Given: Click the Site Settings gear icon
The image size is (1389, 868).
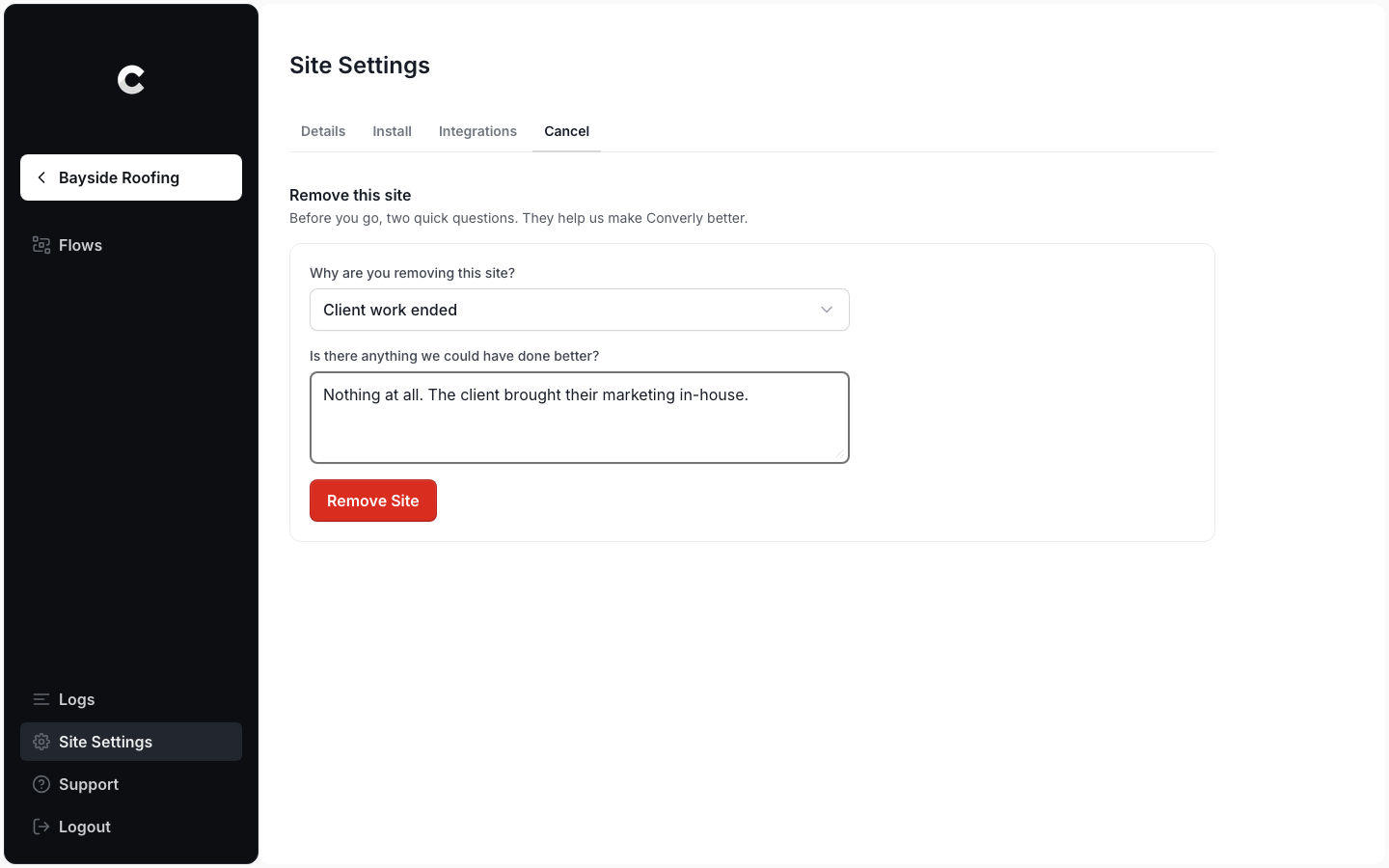Looking at the screenshot, I should coord(41,742).
